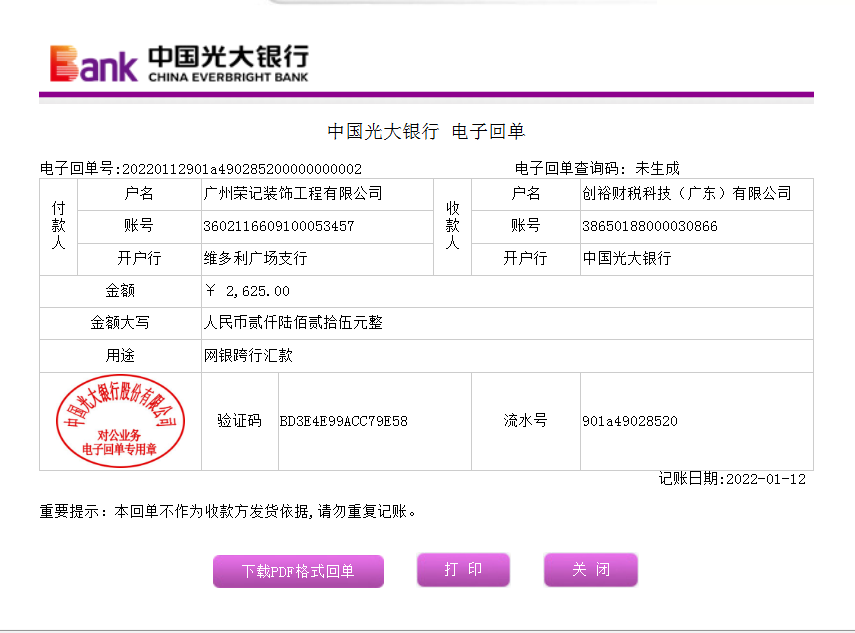Screen dimensions: 855x633
Task: Click the purpose value 网银跨行汇款
Action: pyautogui.click(x=248, y=355)
